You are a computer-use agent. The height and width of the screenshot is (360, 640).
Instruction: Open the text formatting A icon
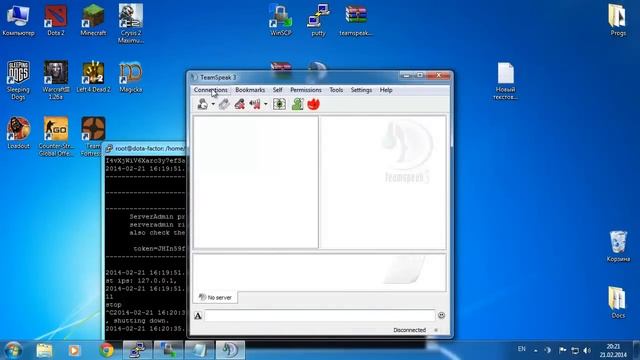198,316
